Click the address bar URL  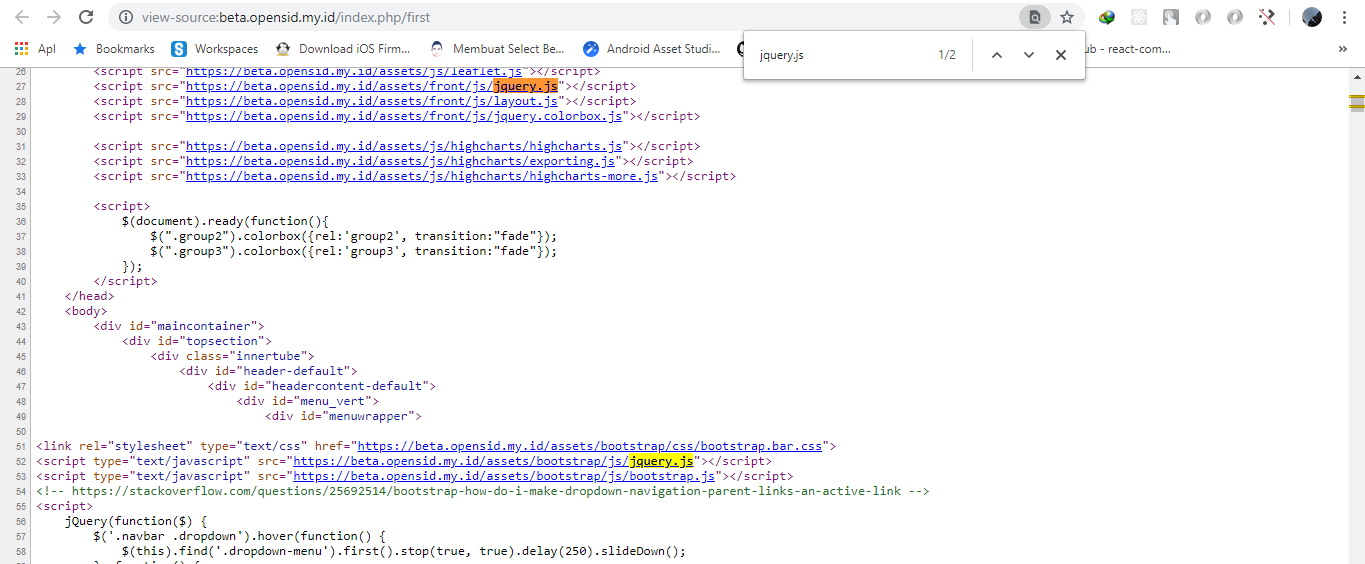[286, 17]
